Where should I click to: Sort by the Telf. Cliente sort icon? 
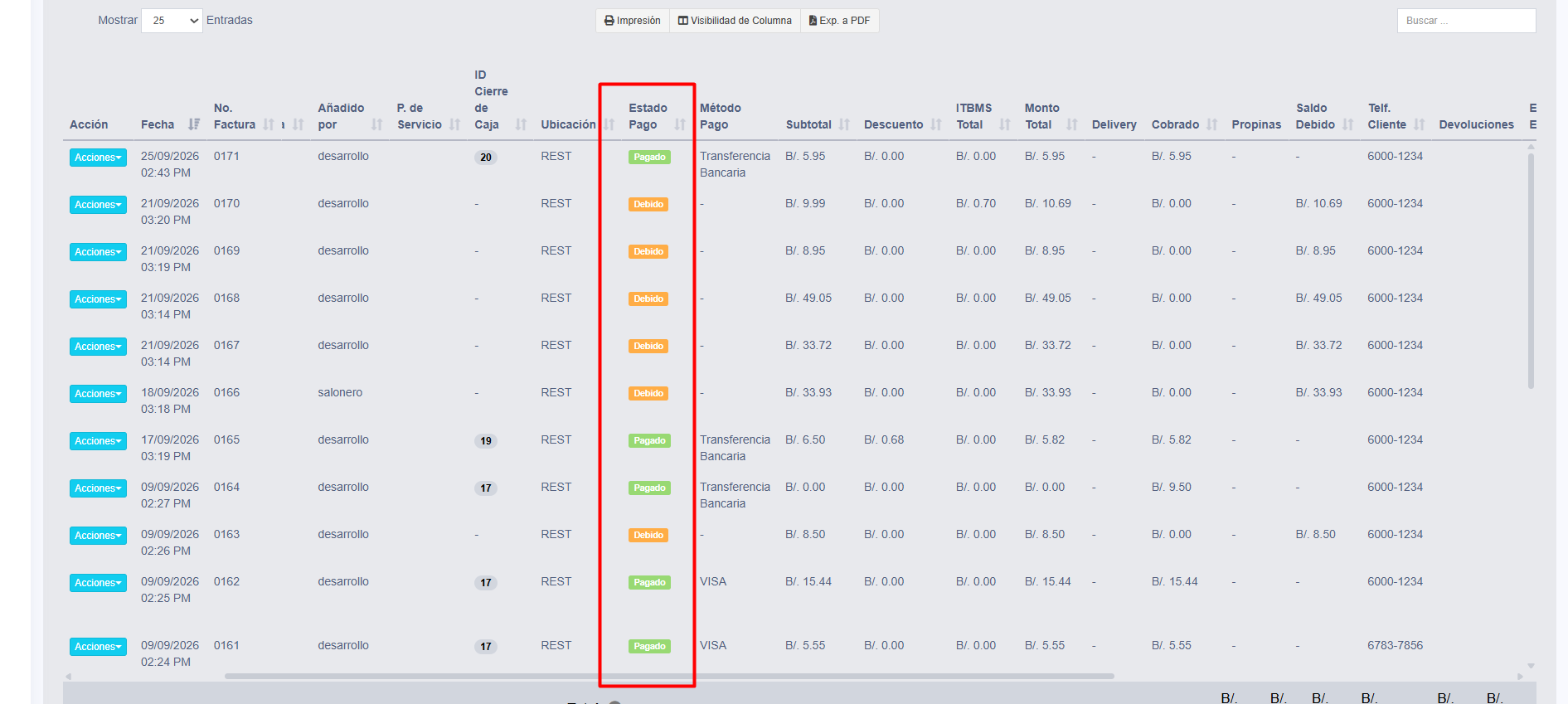1420,124
